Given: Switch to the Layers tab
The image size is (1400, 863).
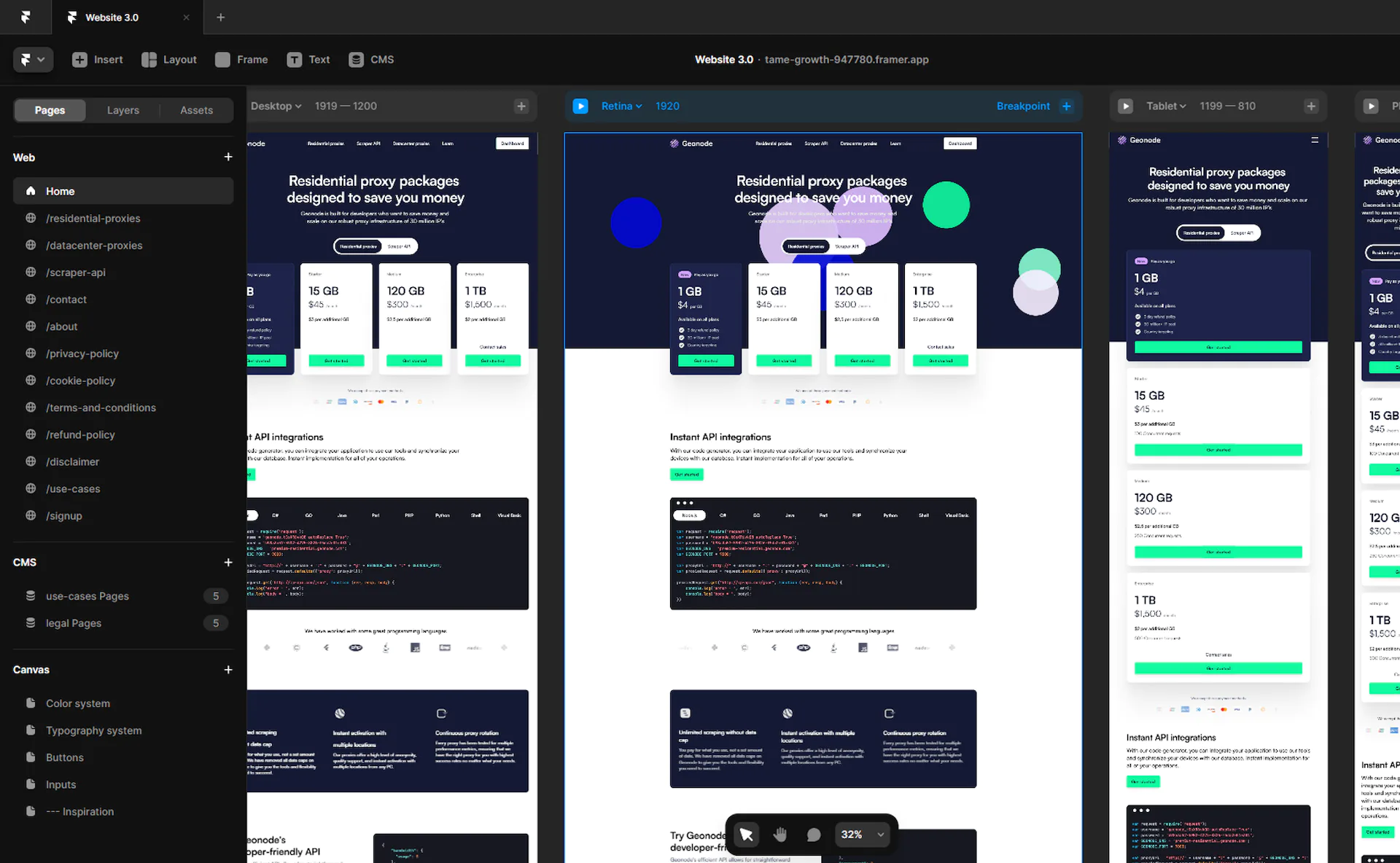Looking at the screenshot, I should point(122,110).
